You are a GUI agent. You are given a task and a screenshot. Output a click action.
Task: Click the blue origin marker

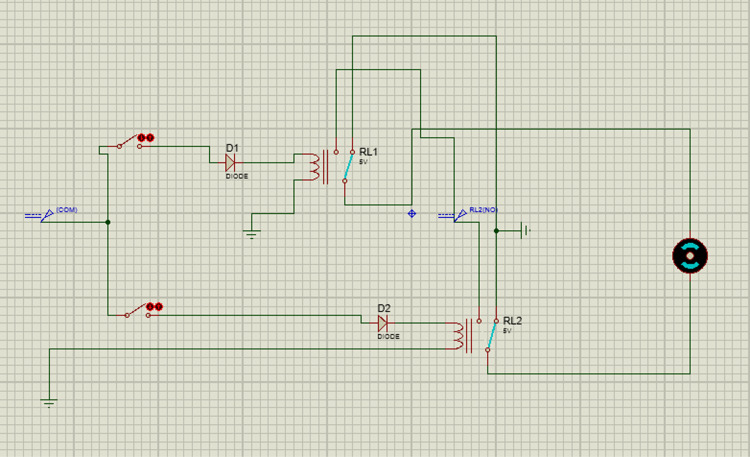coord(412,213)
